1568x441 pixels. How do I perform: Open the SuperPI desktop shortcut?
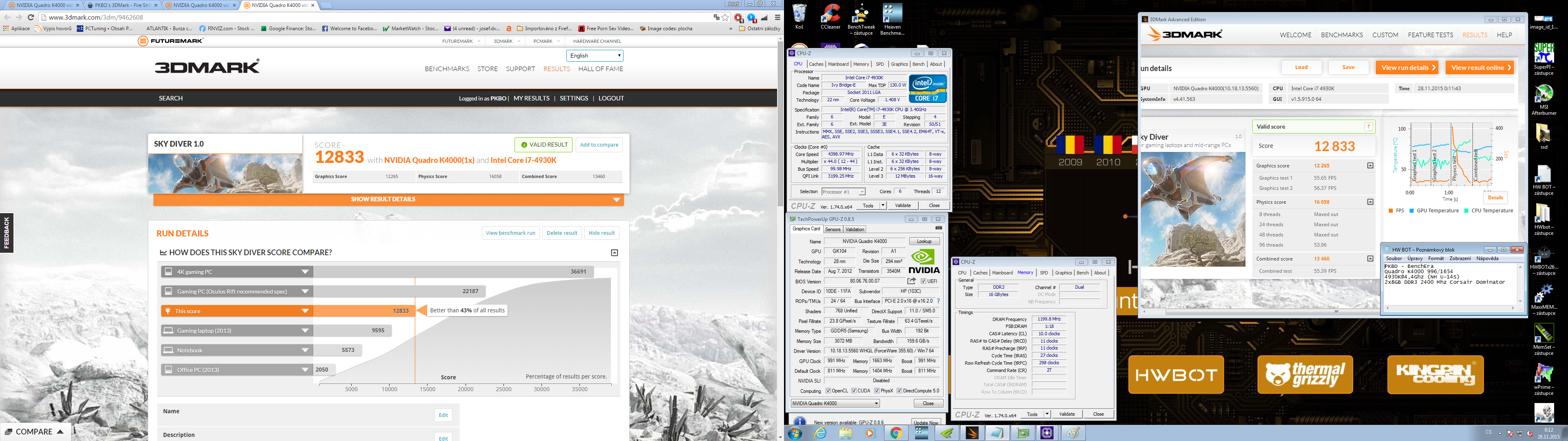point(1543,59)
